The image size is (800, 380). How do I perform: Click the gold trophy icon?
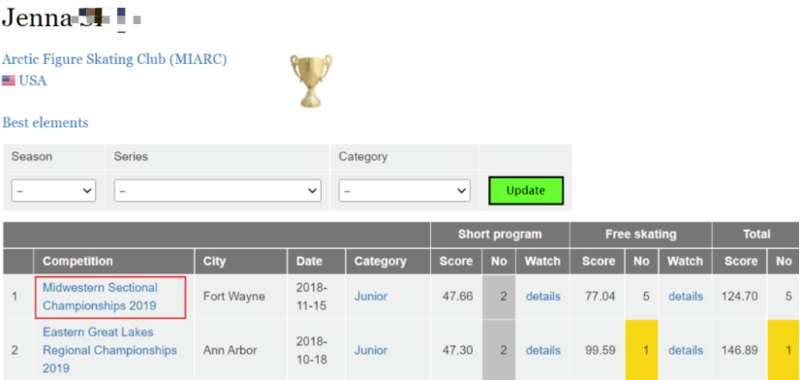coord(311,81)
